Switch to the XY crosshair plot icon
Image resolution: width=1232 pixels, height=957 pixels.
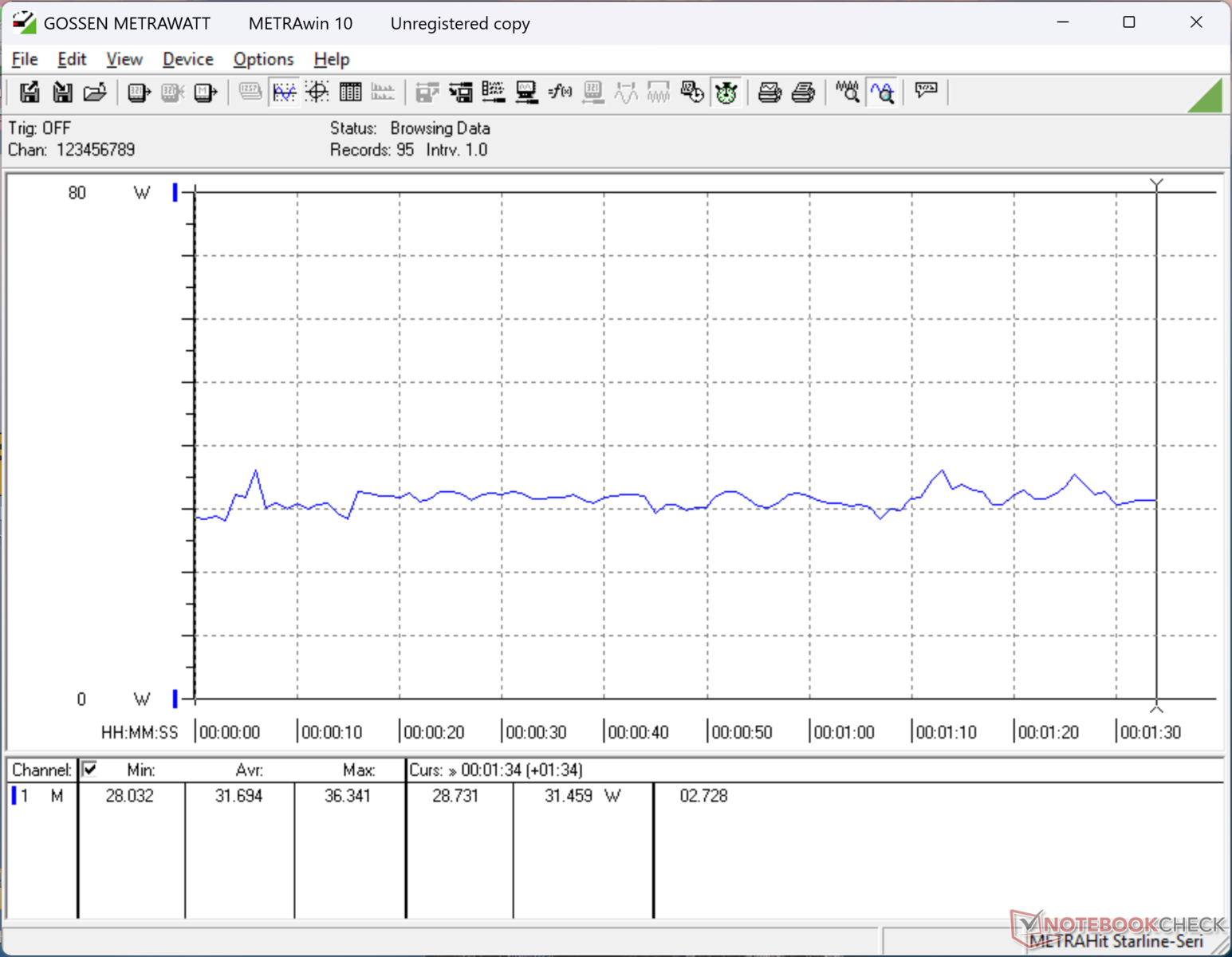[x=317, y=93]
